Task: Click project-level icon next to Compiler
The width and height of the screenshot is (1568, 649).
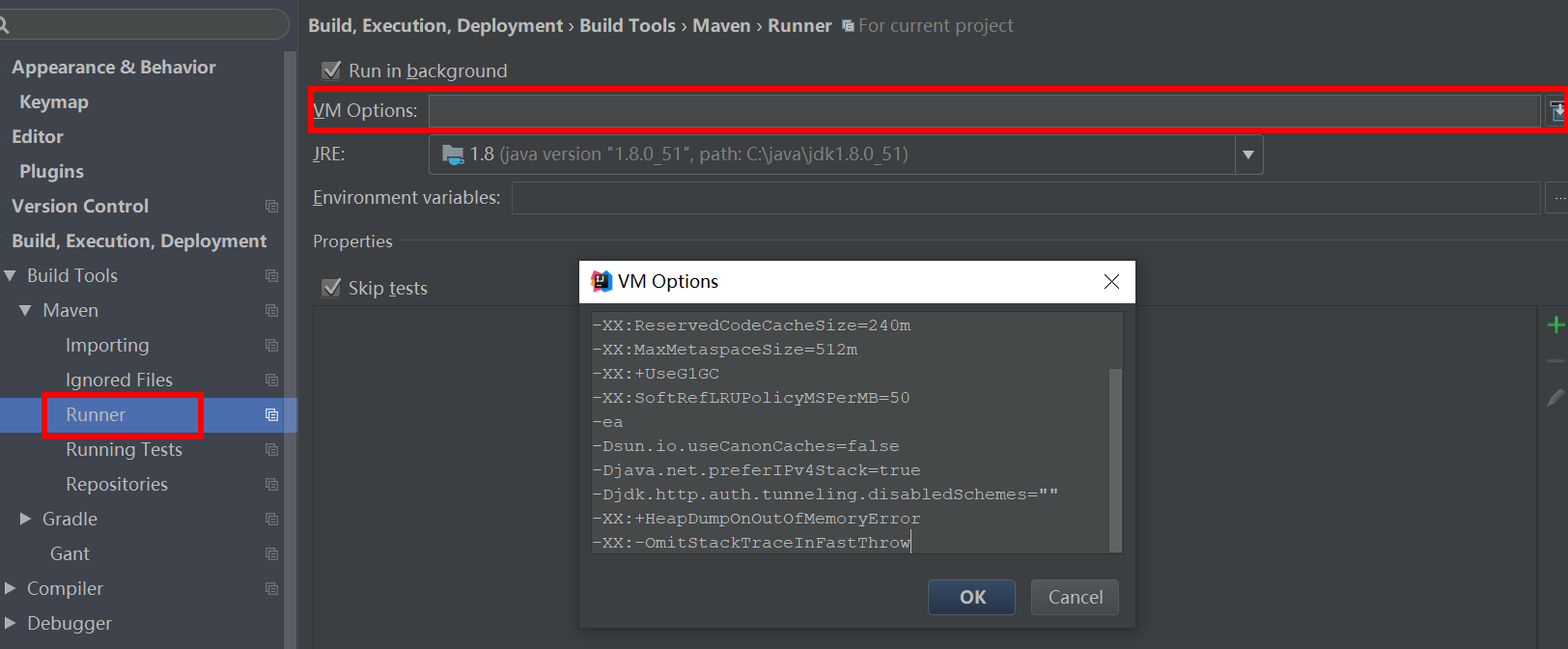Action: click(x=271, y=588)
